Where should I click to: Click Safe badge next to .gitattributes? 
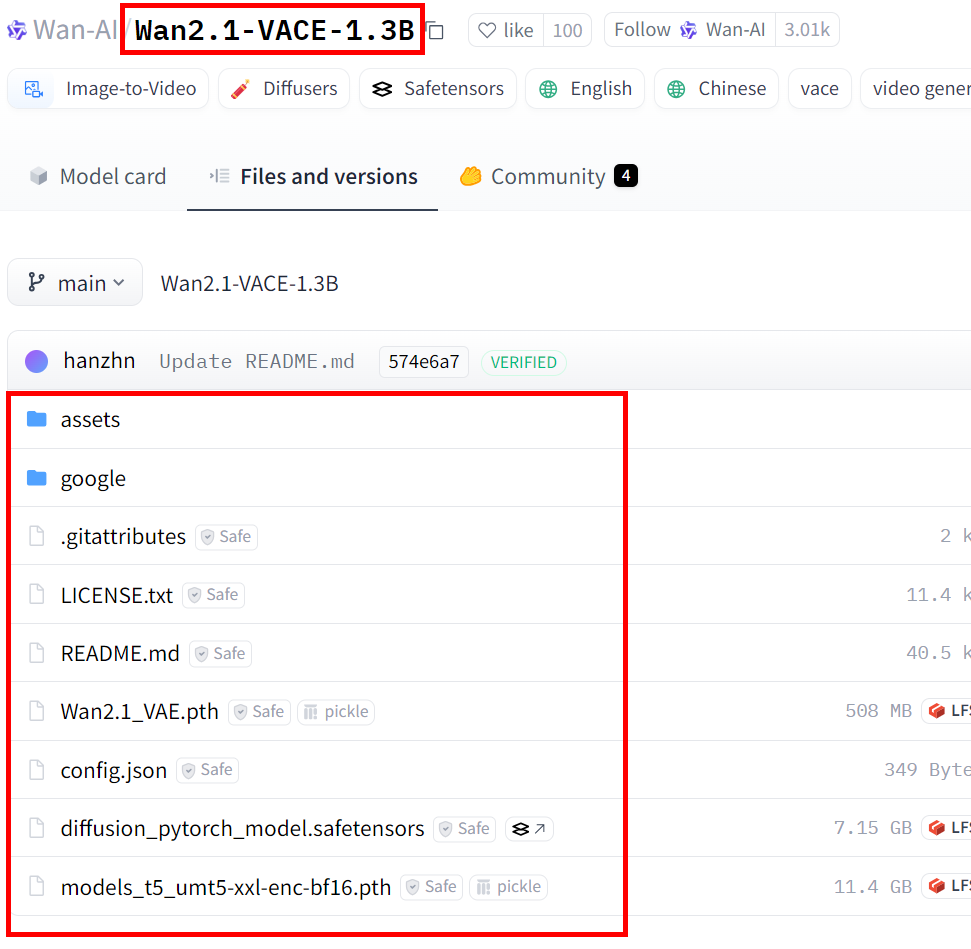[227, 536]
